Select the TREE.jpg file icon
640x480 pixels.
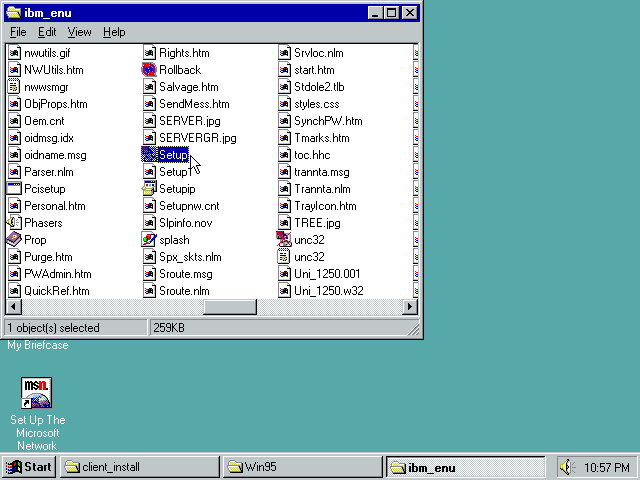click(284, 223)
